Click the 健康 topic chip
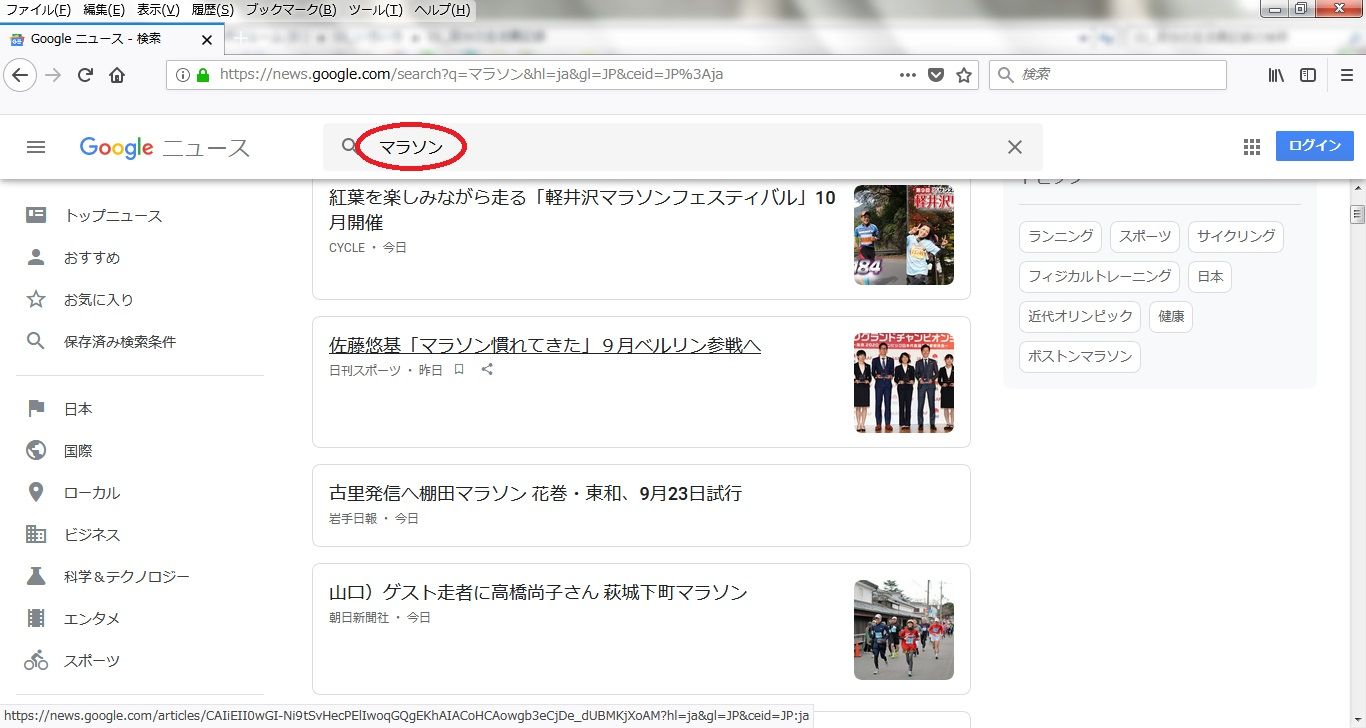Viewport: 1366px width, 728px height. point(1171,316)
